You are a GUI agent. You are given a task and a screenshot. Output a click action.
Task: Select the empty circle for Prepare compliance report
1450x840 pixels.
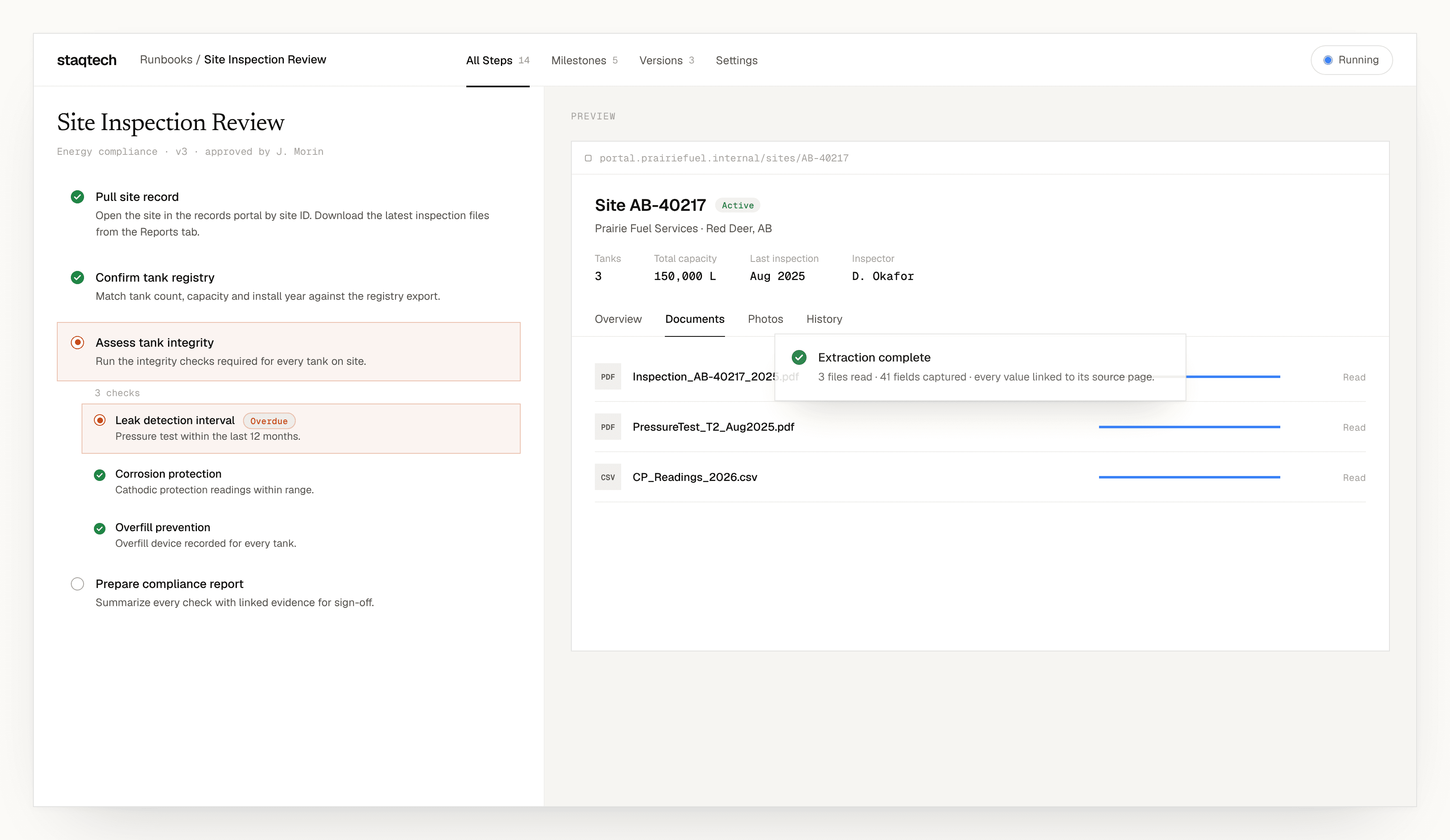pyautogui.click(x=77, y=584)
